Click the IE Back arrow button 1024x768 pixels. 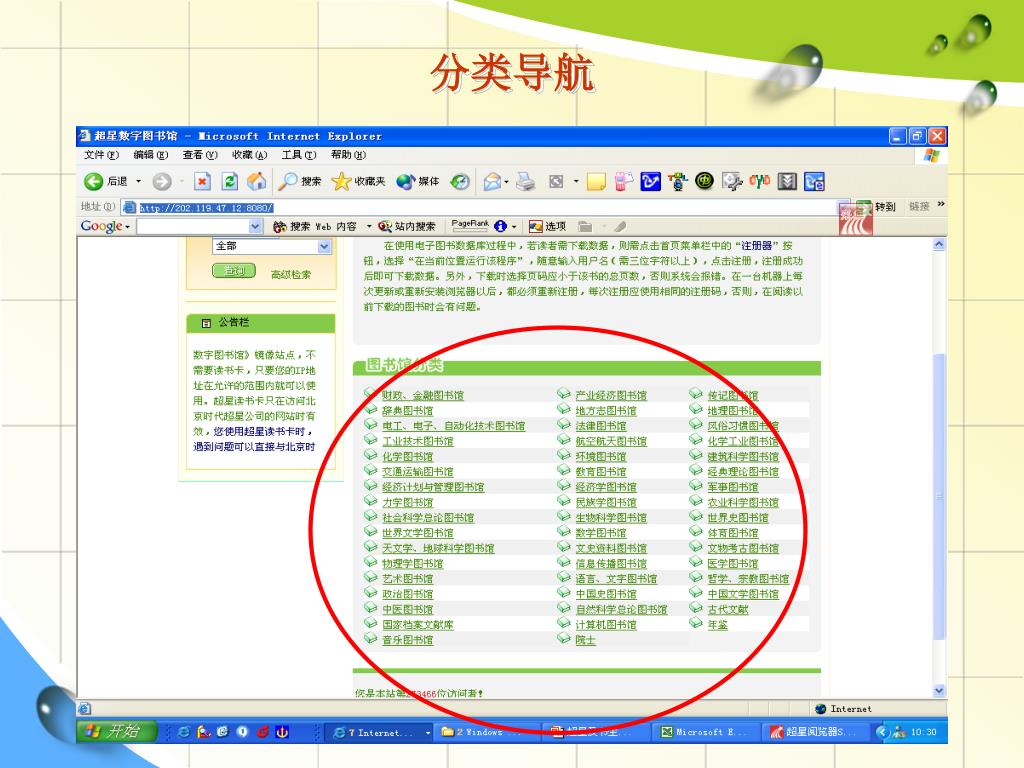point(94,182)
